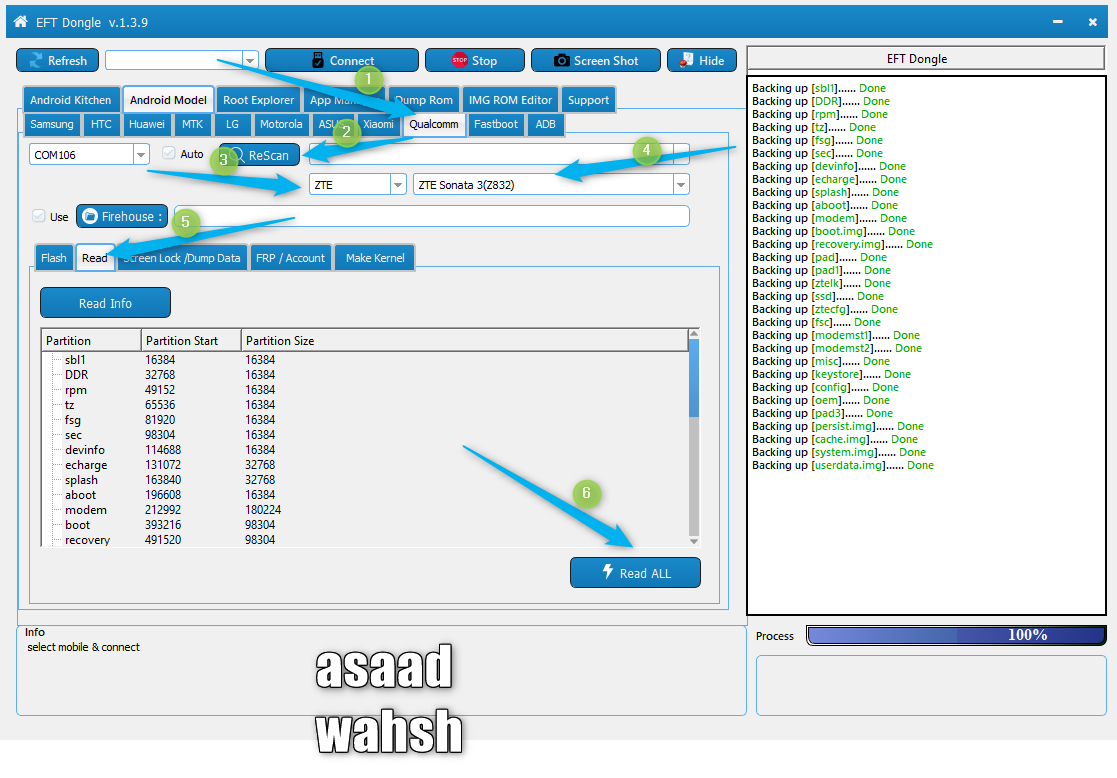Screen dimensions: 1117x778
Task: Open the FRP / Account tab
Action: [x=291, y=258]
